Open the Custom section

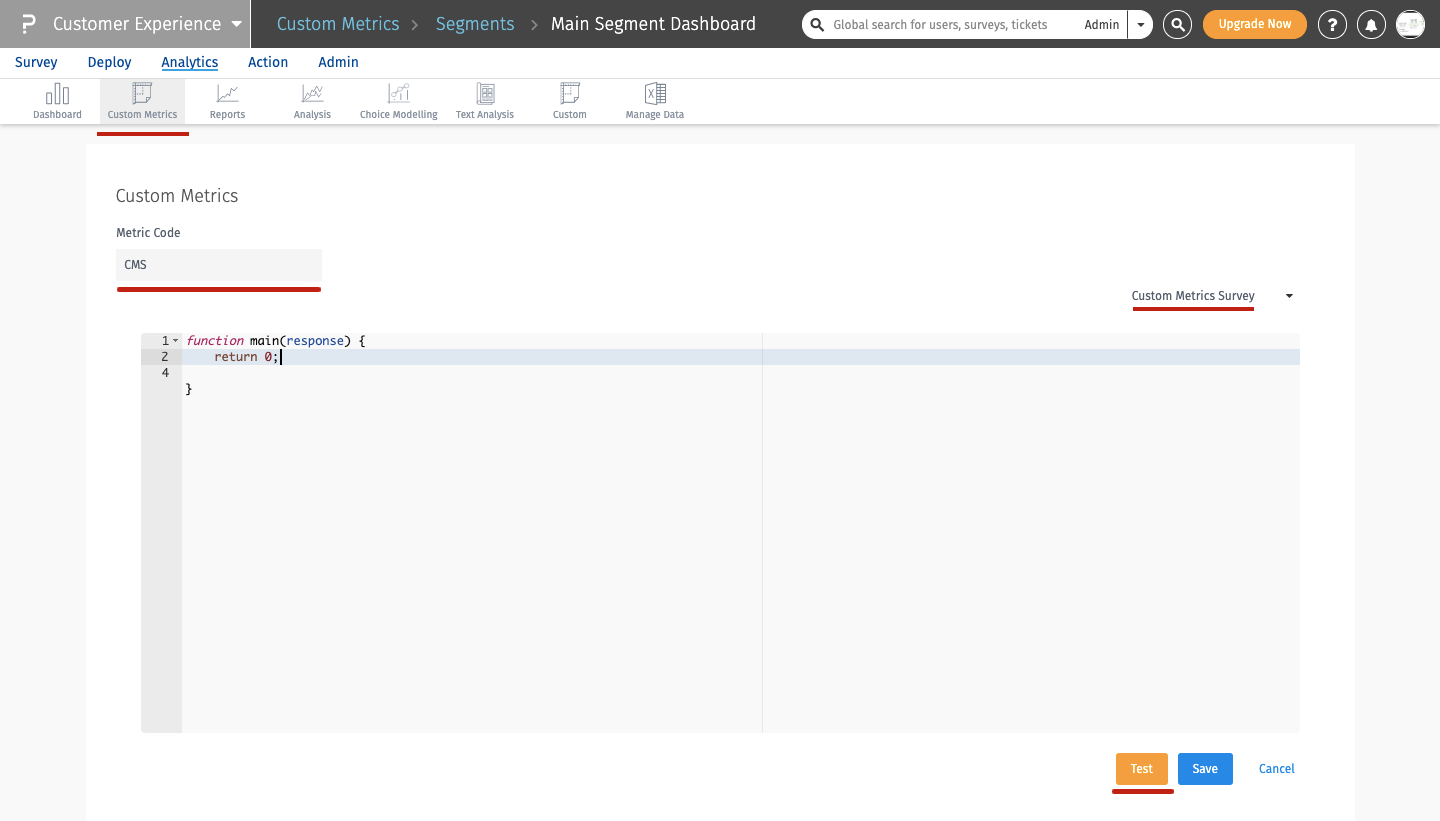tap(569, 100)
